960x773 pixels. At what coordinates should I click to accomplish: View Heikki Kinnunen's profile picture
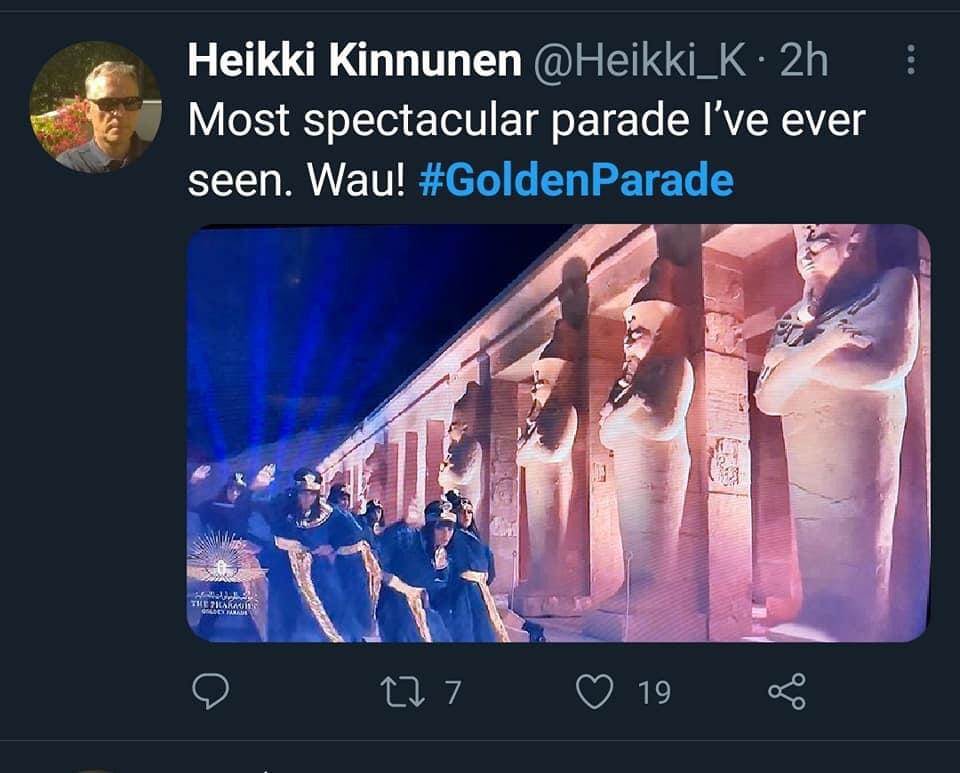[96, 106]
